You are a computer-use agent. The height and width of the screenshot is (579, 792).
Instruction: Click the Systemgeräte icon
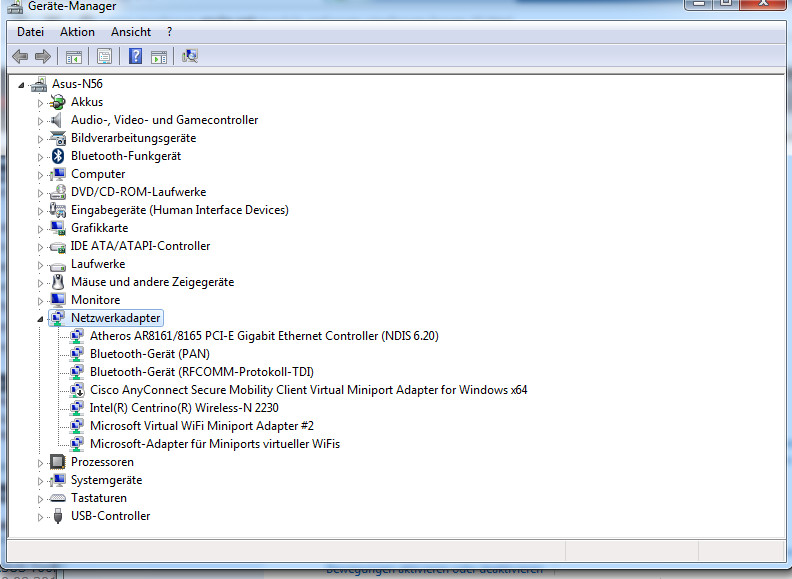pyautogui.click(x=58, y=480)
